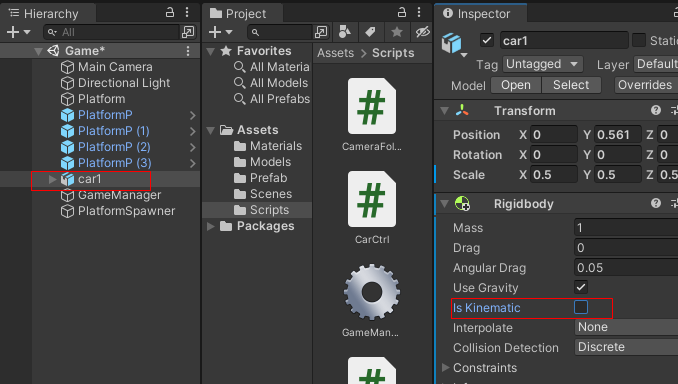Viewport: 678px width, 384px height.
Task: Click Assets in the breadcrumb path
Action: click(336, 53)
